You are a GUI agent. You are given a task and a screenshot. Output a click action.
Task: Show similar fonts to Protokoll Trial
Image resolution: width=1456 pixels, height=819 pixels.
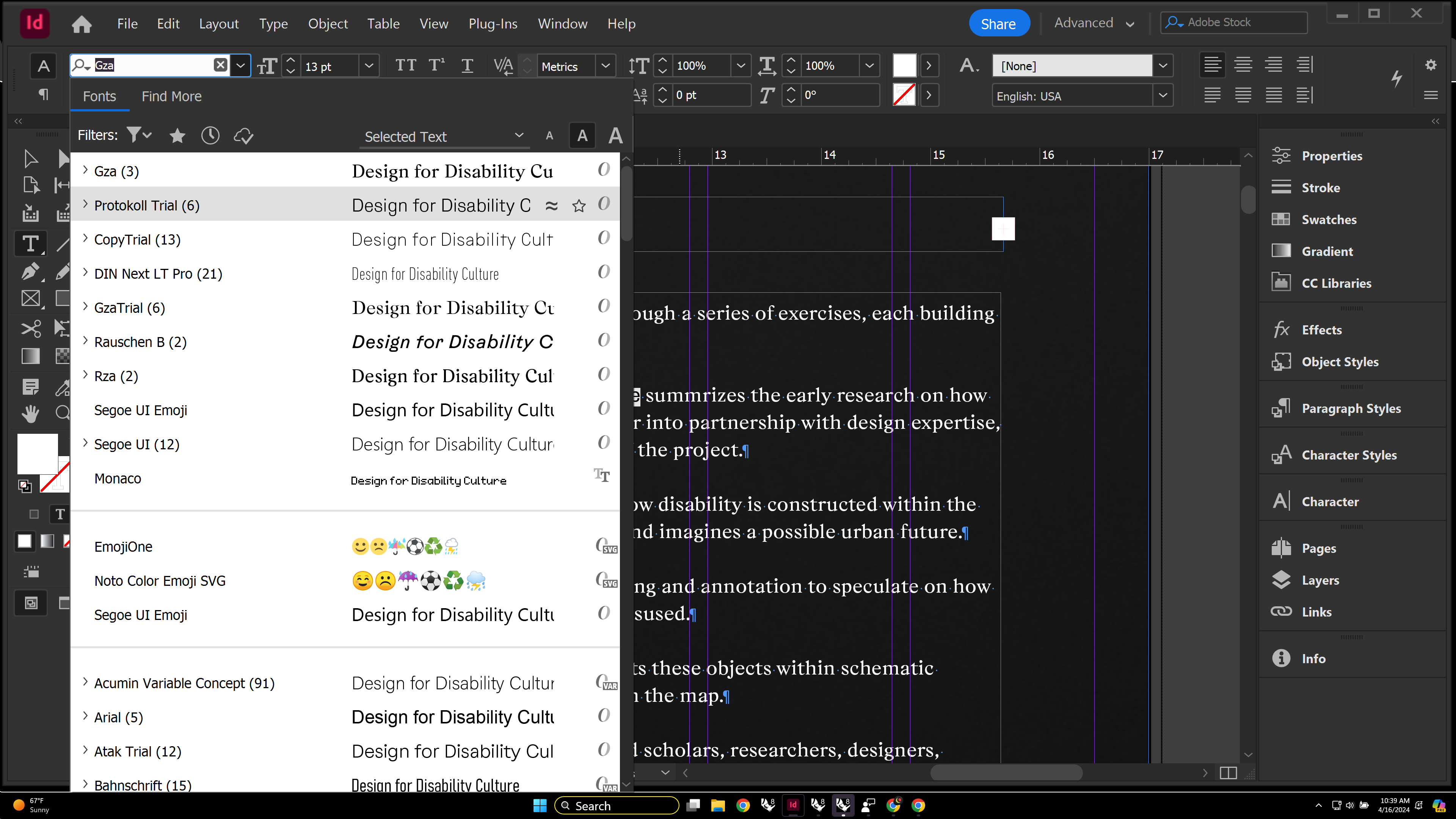click(x=552, y=205)
